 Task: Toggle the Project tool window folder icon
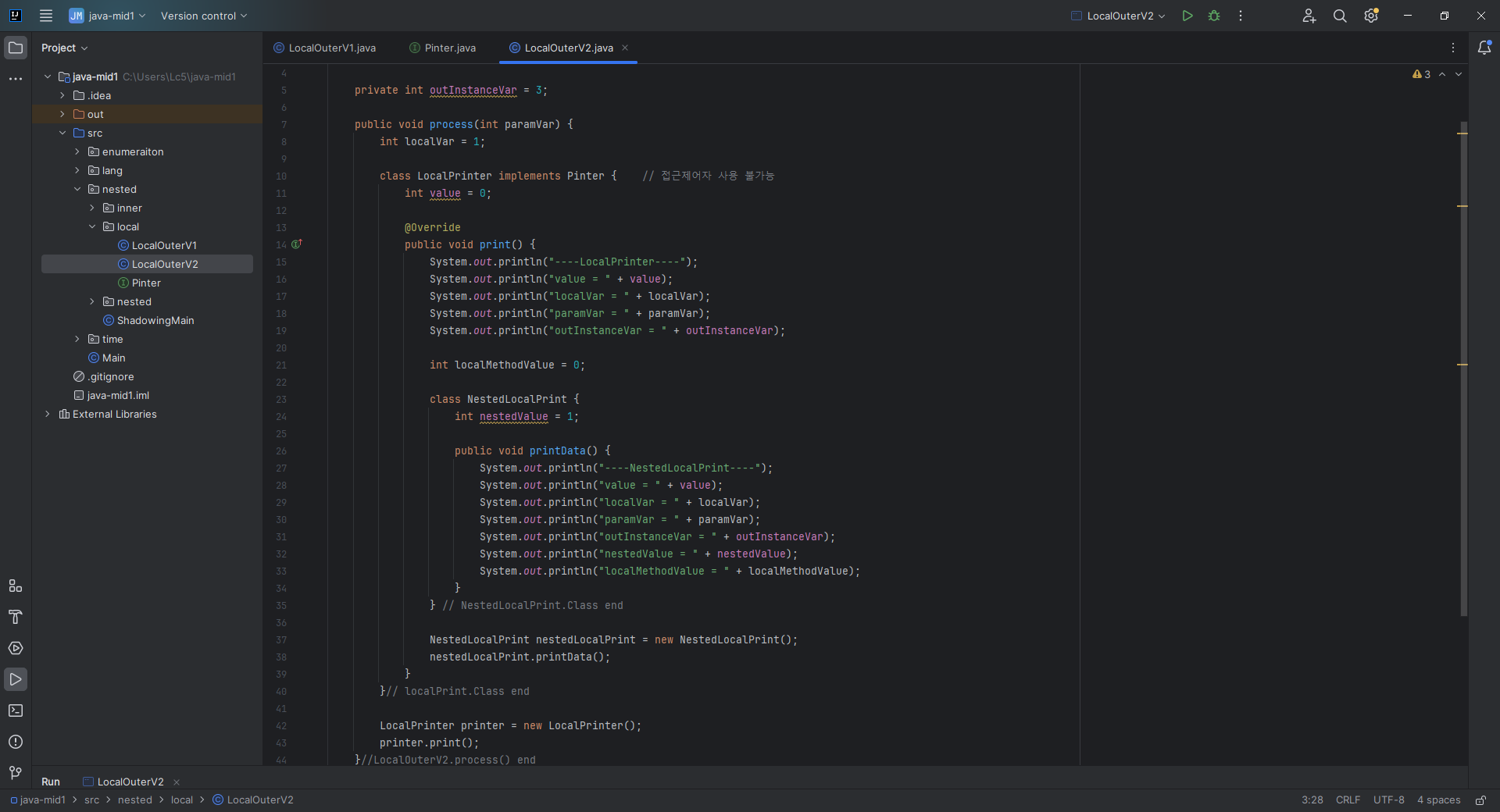(x=16, y=48)
